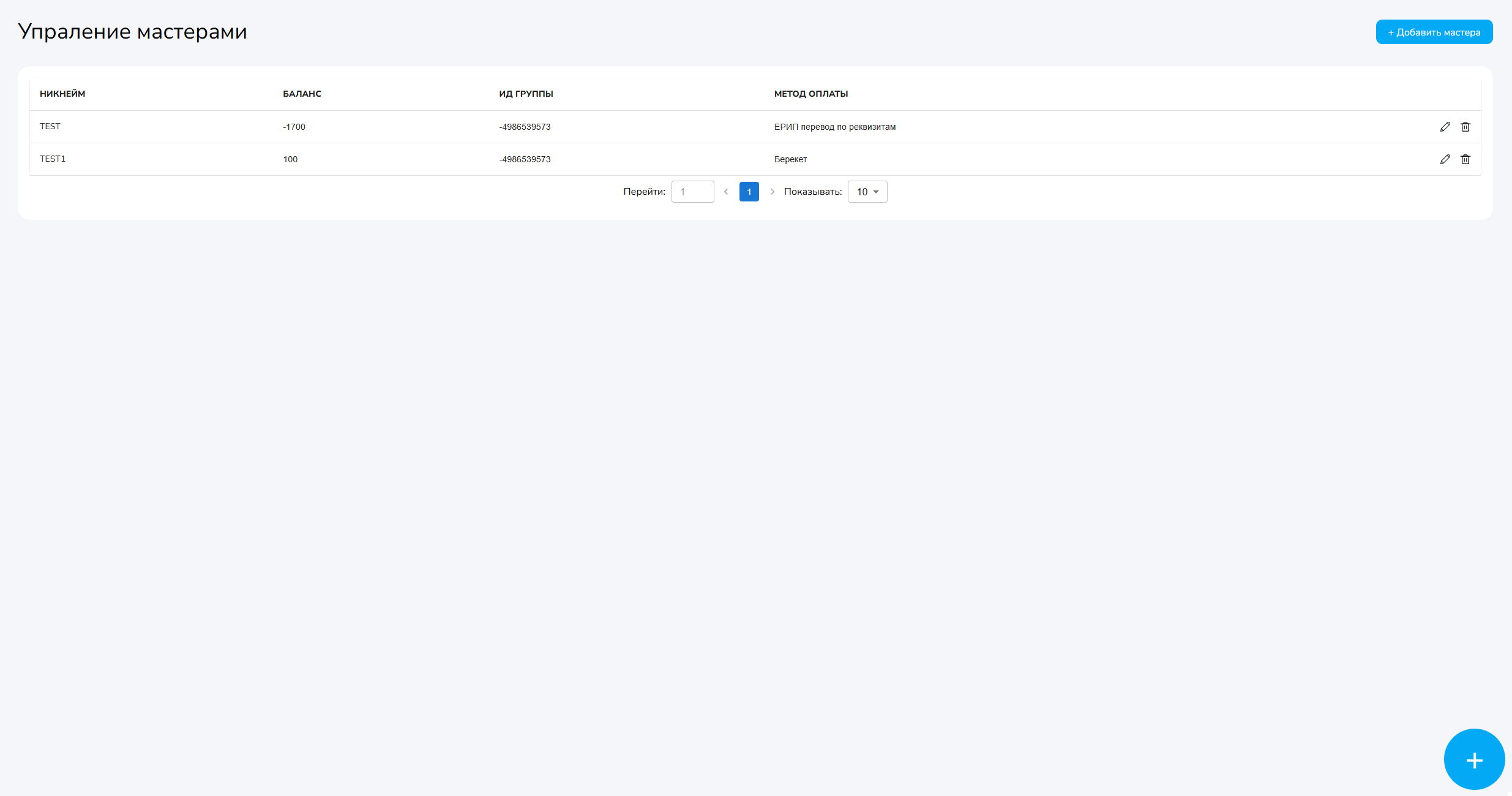Delete the TEST1 master row
The height and width of the screenshot is (796, 1512).
click(x=1465, y=159)
